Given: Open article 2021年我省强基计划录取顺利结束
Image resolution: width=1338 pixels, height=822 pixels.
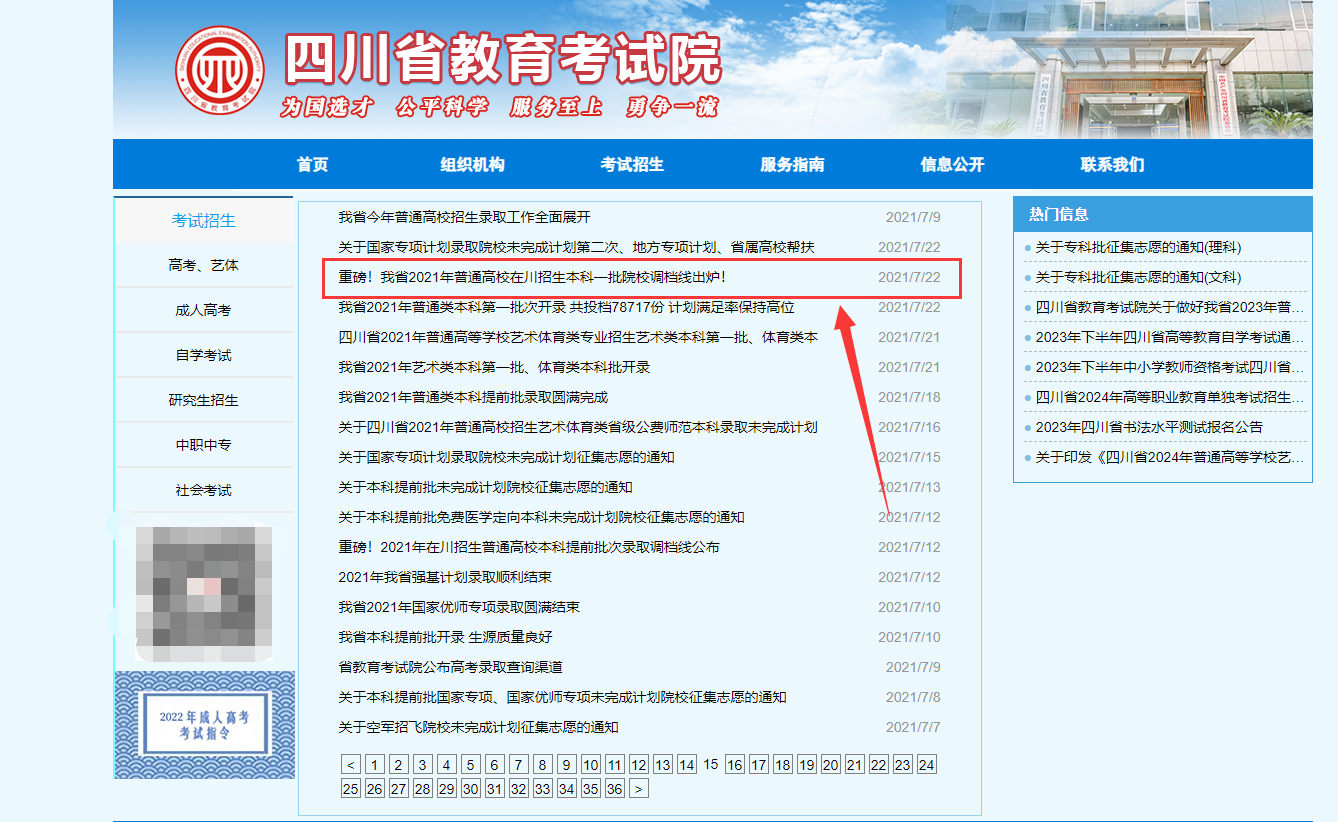Looking at the screenshot, I should tap(445, 577).
